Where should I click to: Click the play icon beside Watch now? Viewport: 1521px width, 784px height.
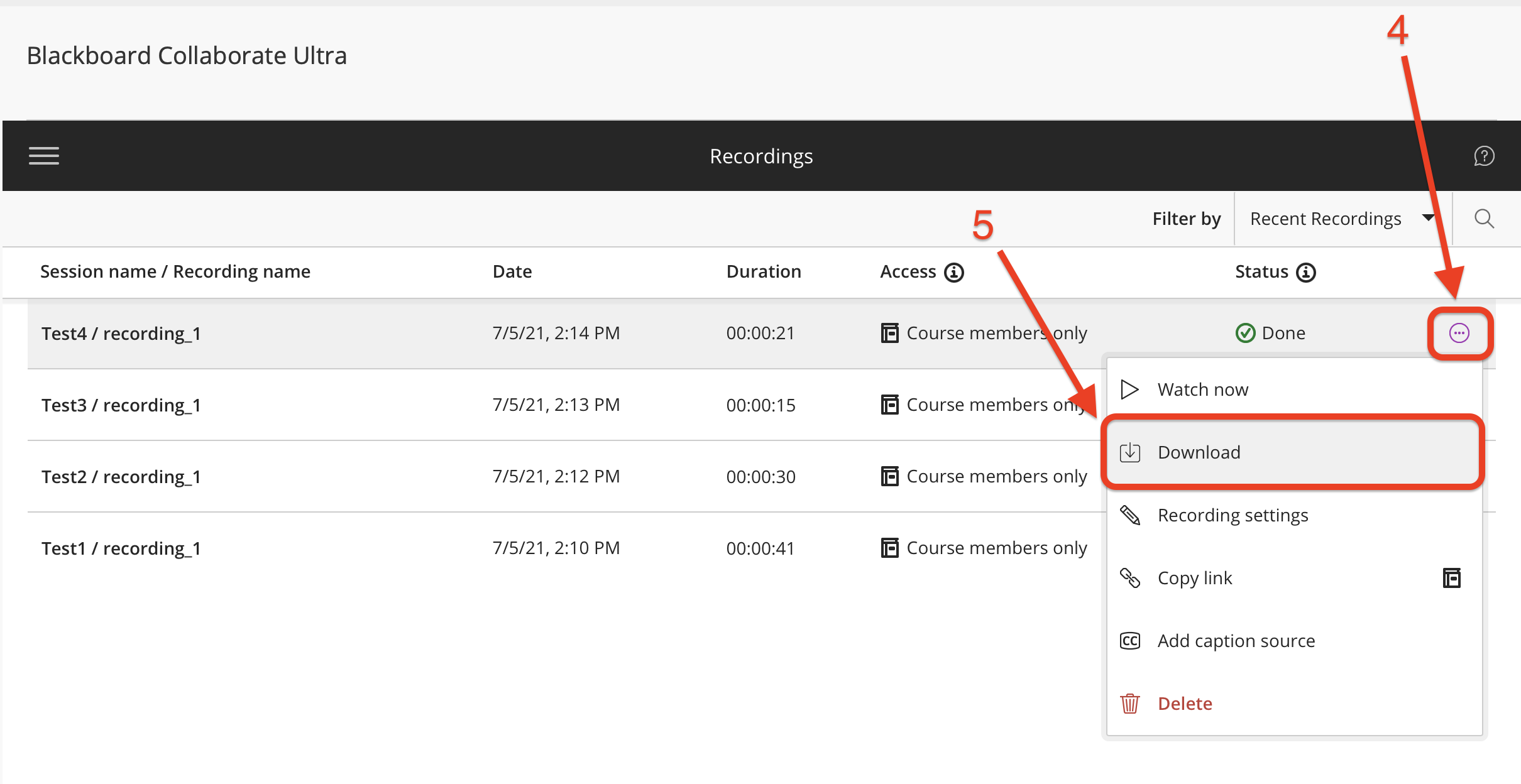[x=1129, y=389]
